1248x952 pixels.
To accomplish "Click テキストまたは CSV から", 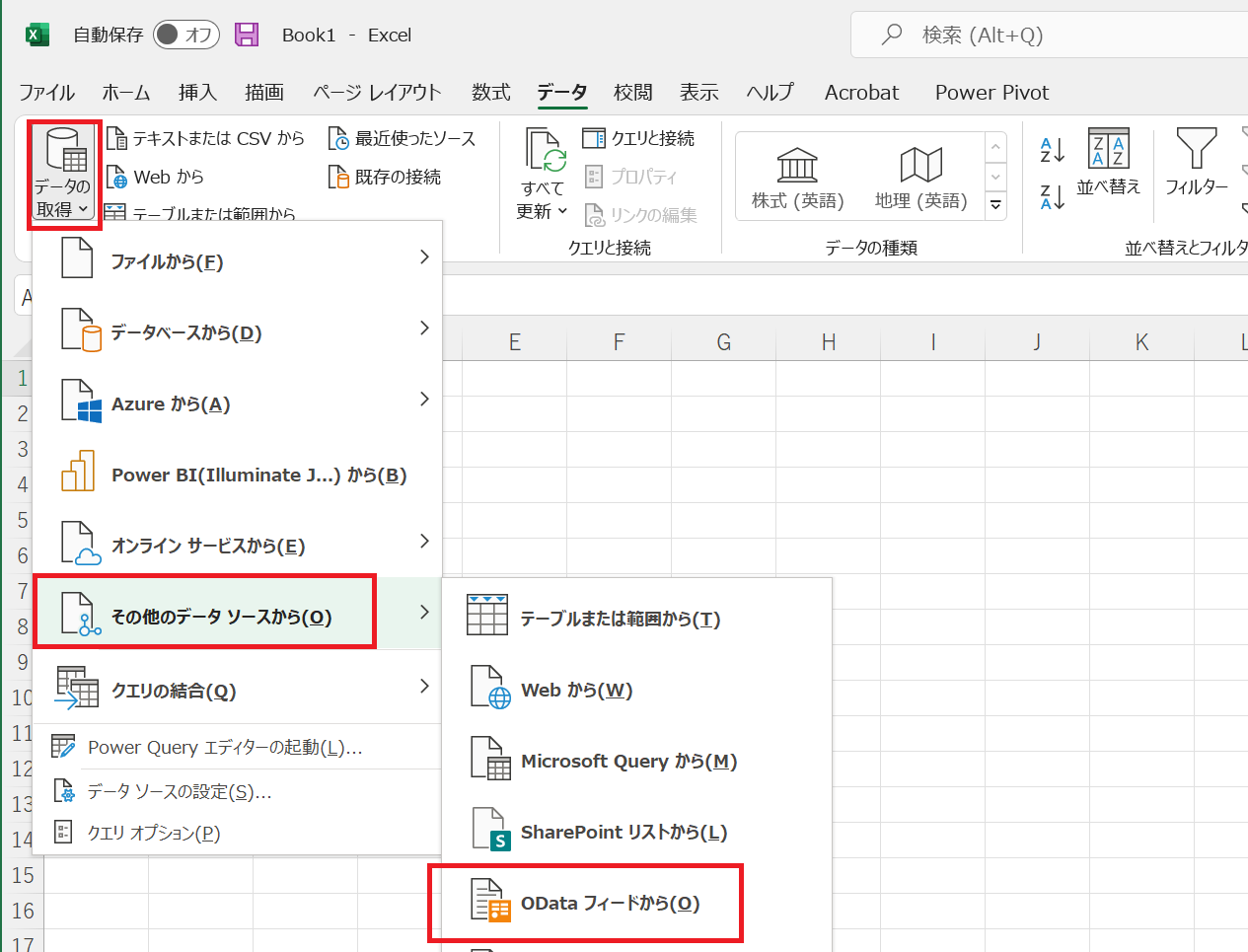I will point(205,138).
